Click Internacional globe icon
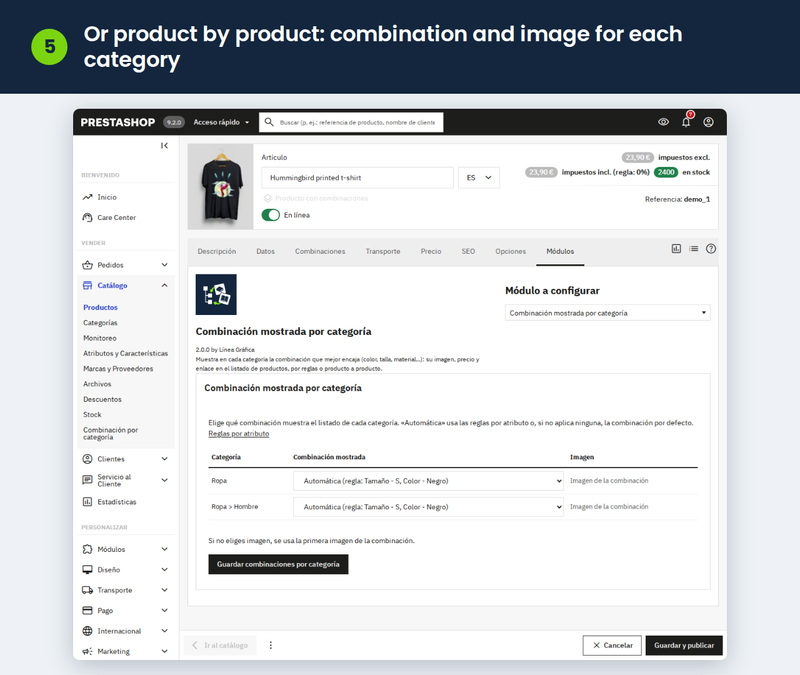 click(87, 631)
